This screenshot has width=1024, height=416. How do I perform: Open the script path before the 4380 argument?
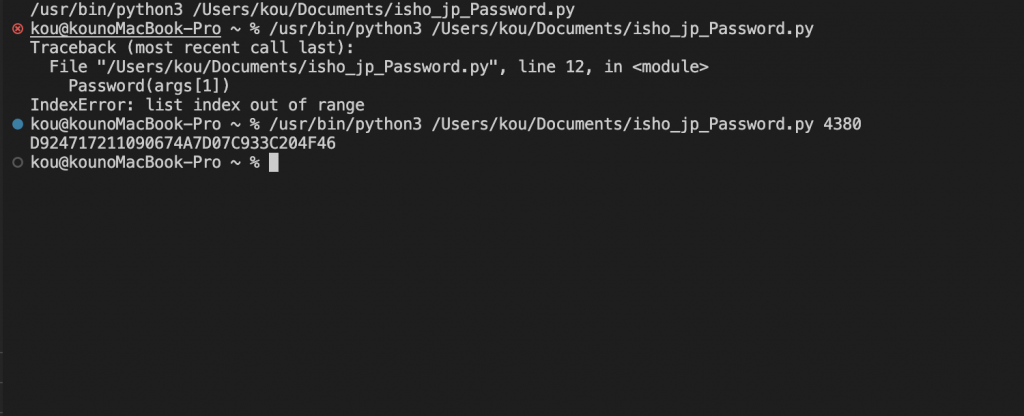[622, 124]
